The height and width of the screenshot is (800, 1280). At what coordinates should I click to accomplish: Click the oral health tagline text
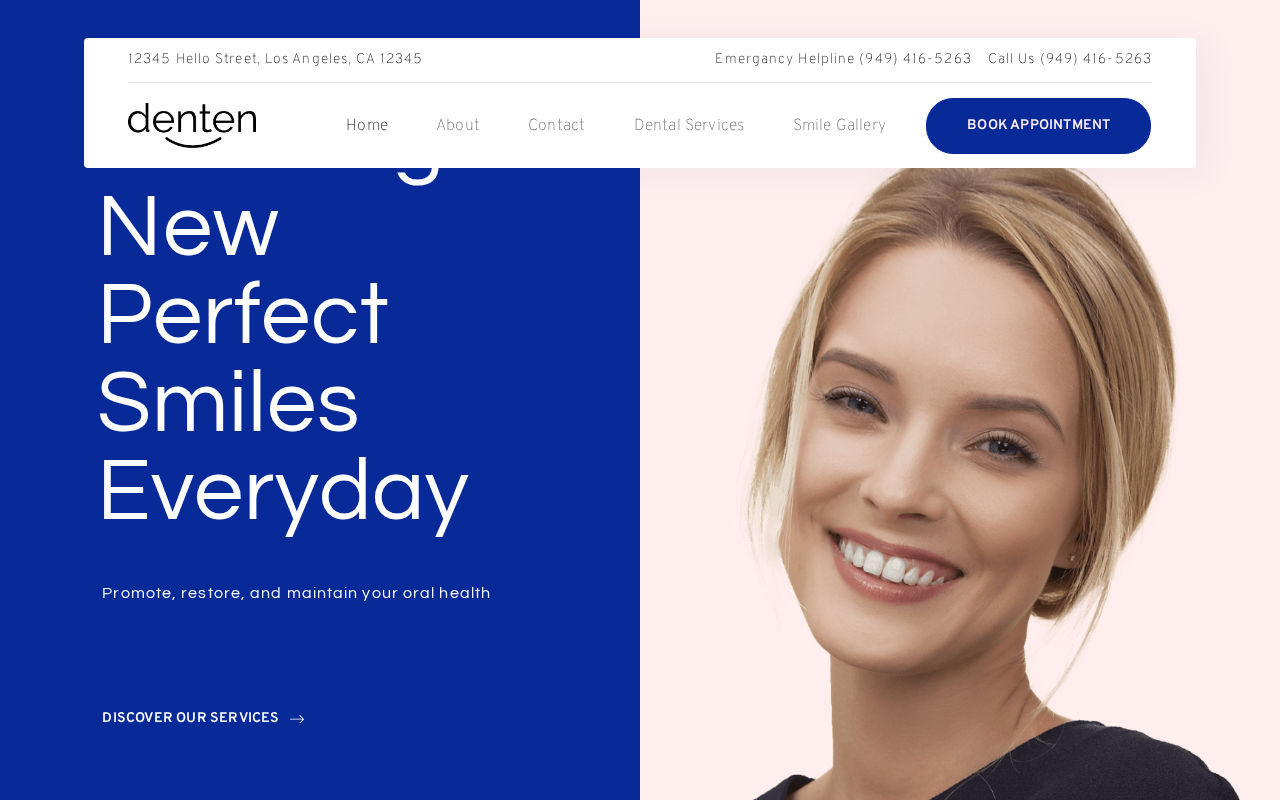click(x=296, y=593)
